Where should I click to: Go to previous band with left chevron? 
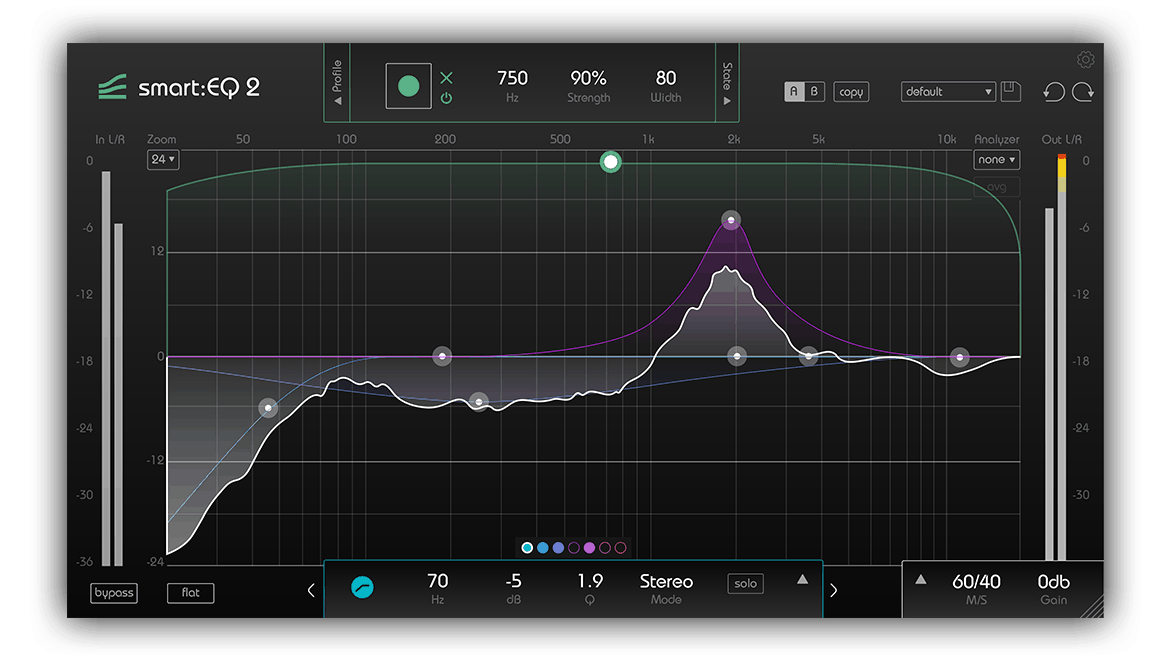[x=311, y=591]
